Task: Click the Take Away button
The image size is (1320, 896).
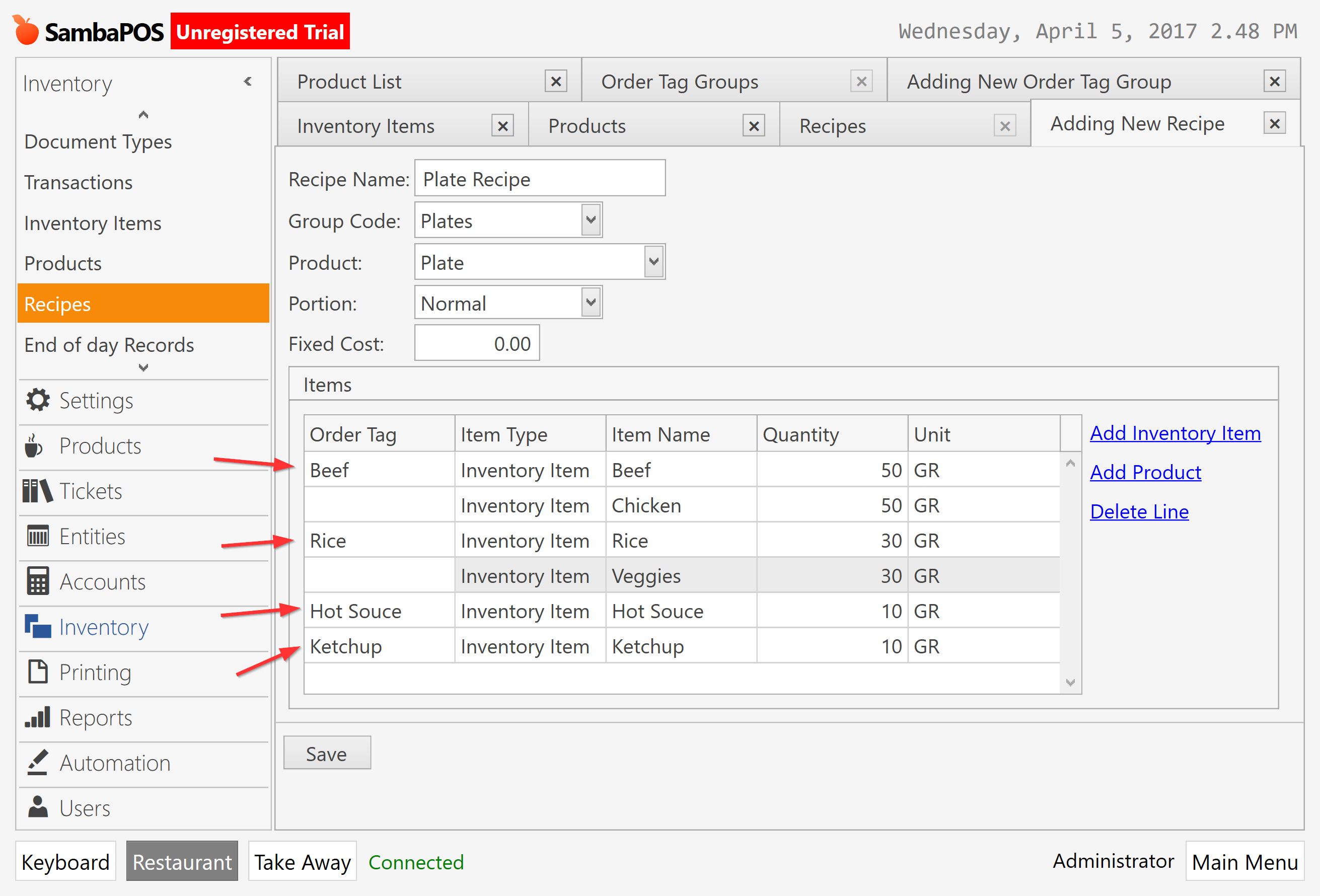Action: click(x=302, y=861)
